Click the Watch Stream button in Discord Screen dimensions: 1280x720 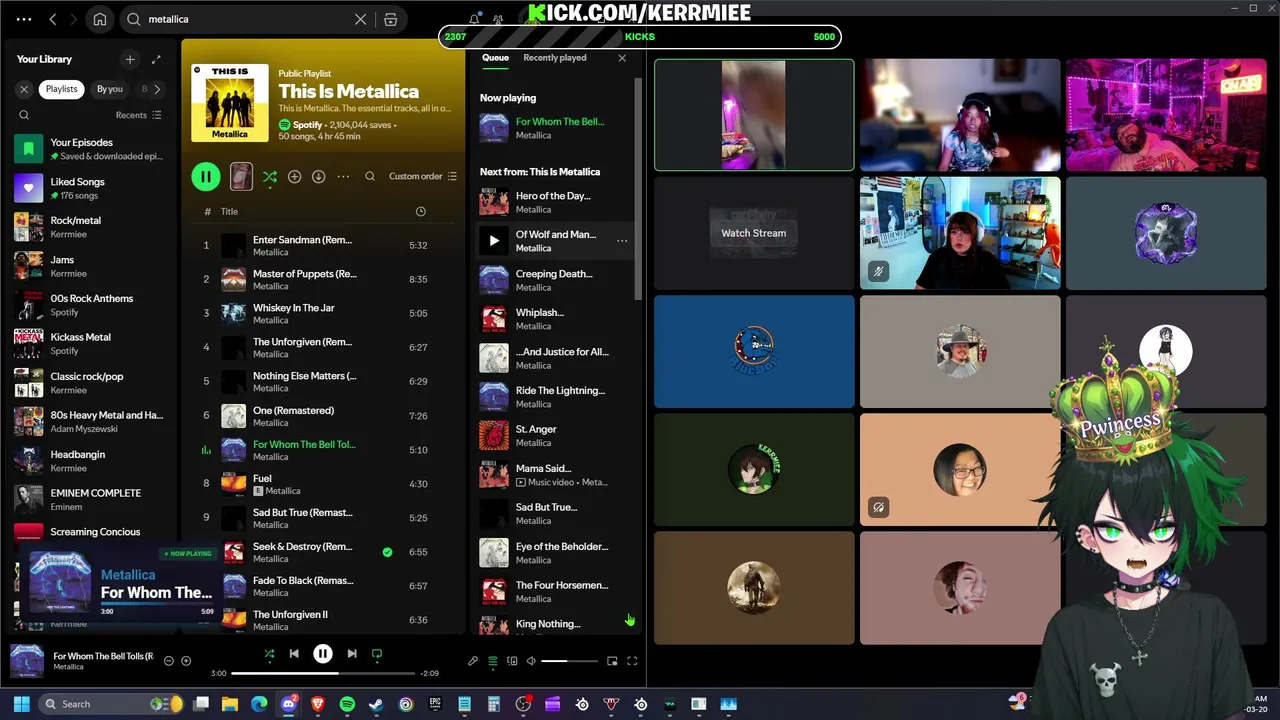(754, 233)
